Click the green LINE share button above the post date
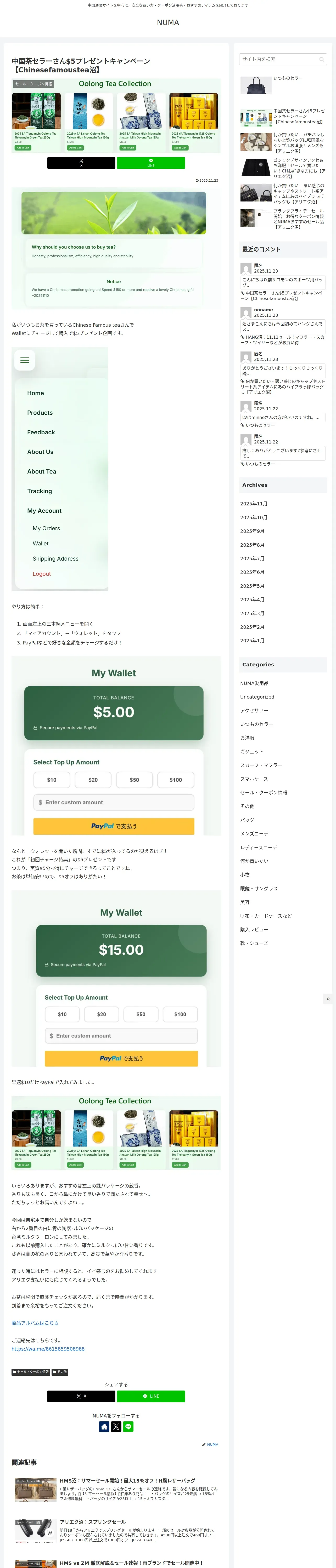Image resolution: width=336 pixels, height=1568 pixels. coord(151,163)
